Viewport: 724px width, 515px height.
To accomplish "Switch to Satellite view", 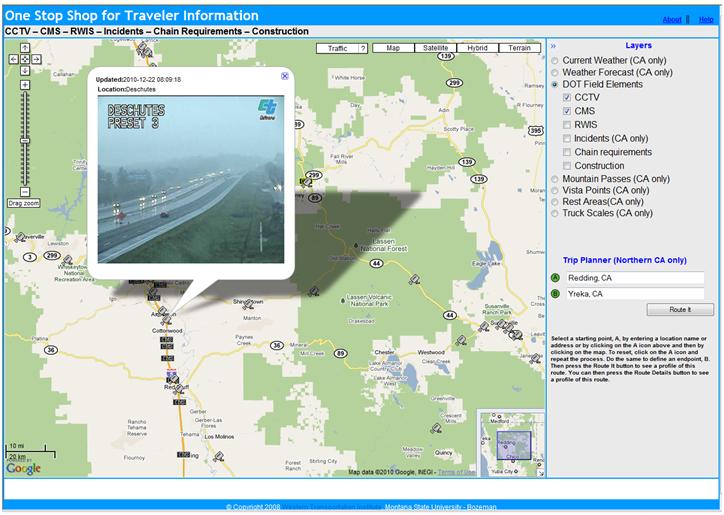I will pos(435,48).
